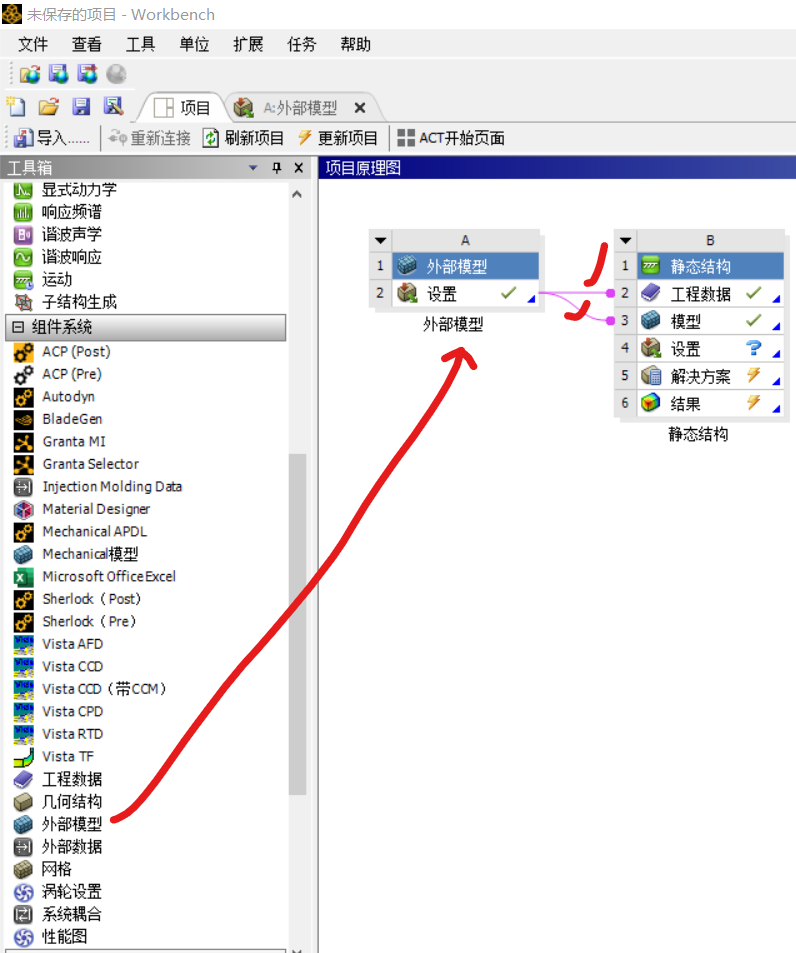Collapse the 组件系统 section
This screenshot has width=796, height=953.
tap(18, 327)
